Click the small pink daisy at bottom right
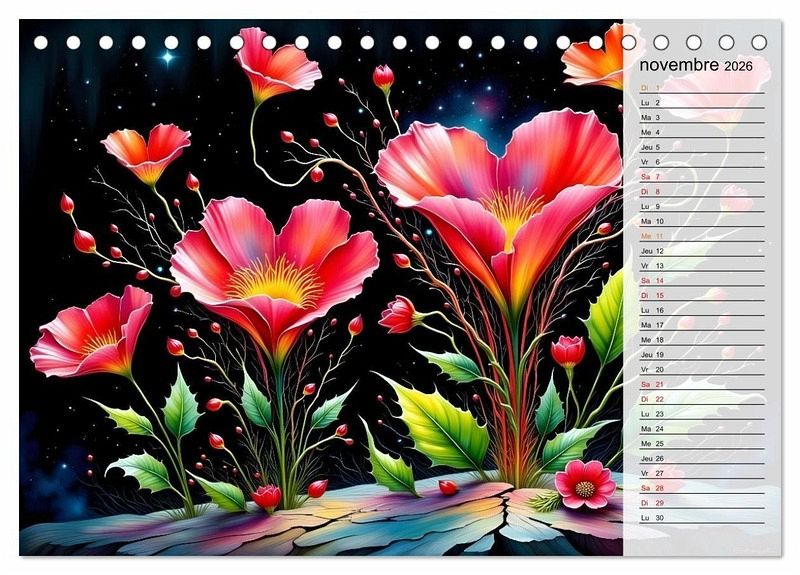Image resolution: width=800 pixels, height=575 pixels. [585, 485]
